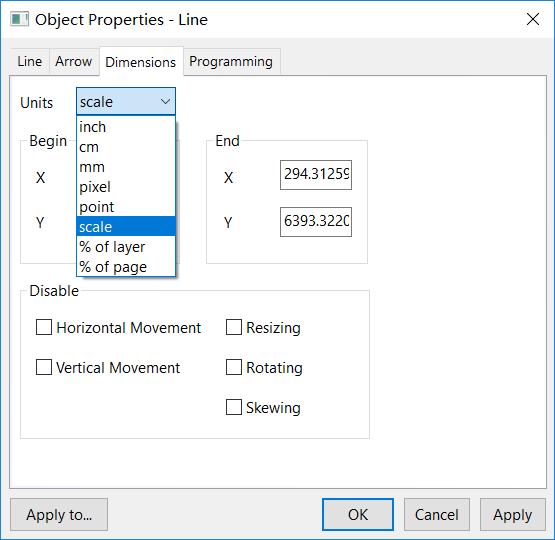Click the Apply to... button

pyautogui.click(x=59, y=515)
